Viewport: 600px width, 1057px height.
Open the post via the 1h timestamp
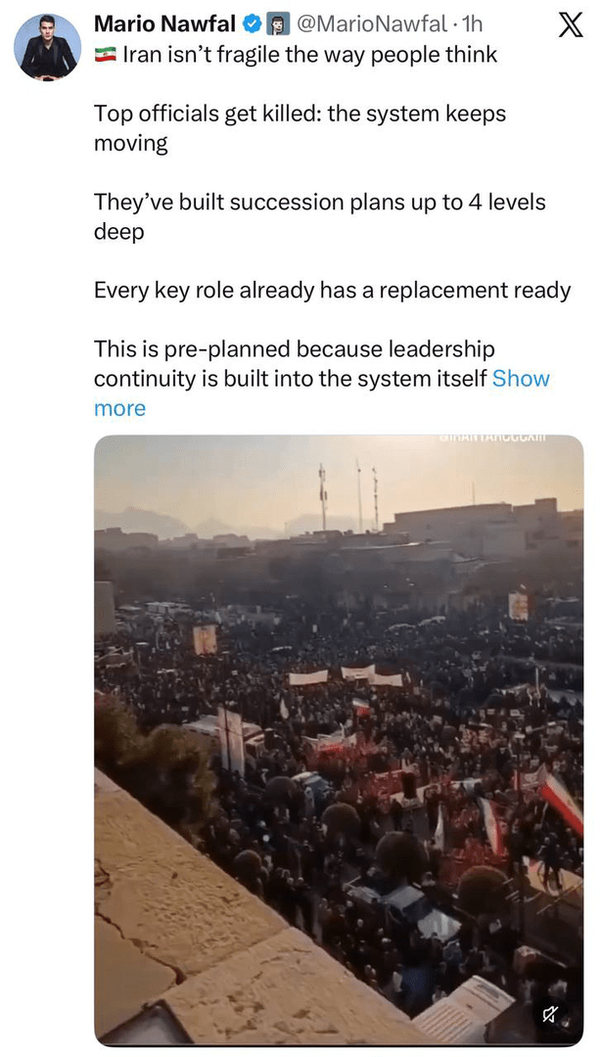473,24
